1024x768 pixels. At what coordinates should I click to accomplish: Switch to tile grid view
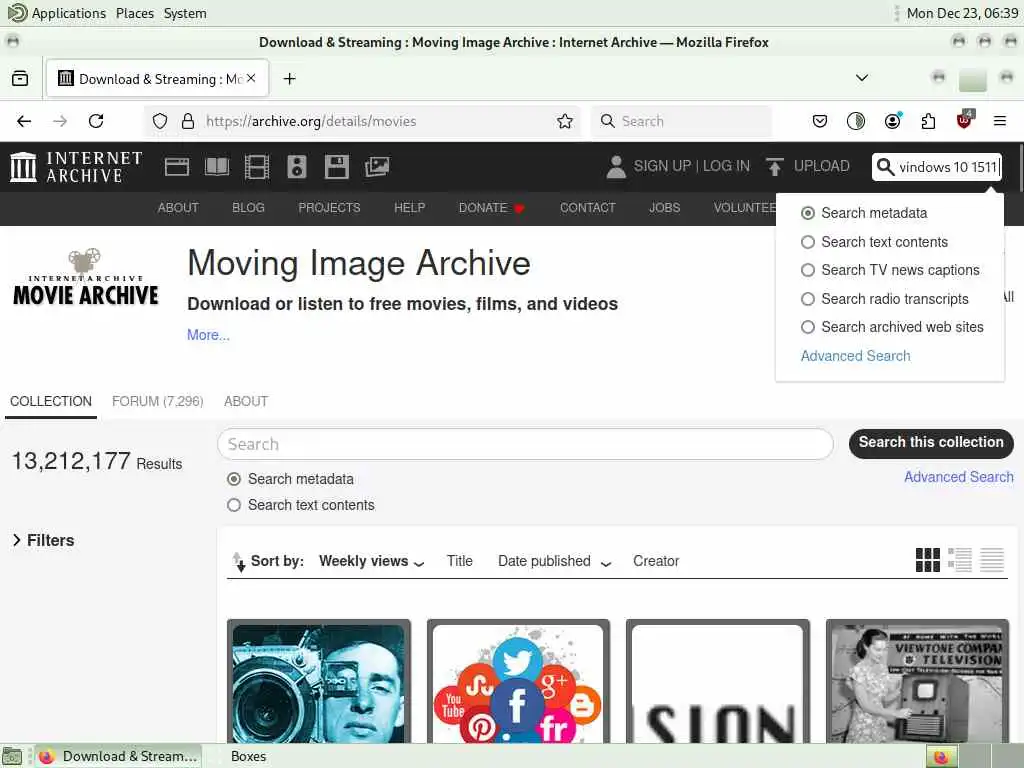click(927, 560)
